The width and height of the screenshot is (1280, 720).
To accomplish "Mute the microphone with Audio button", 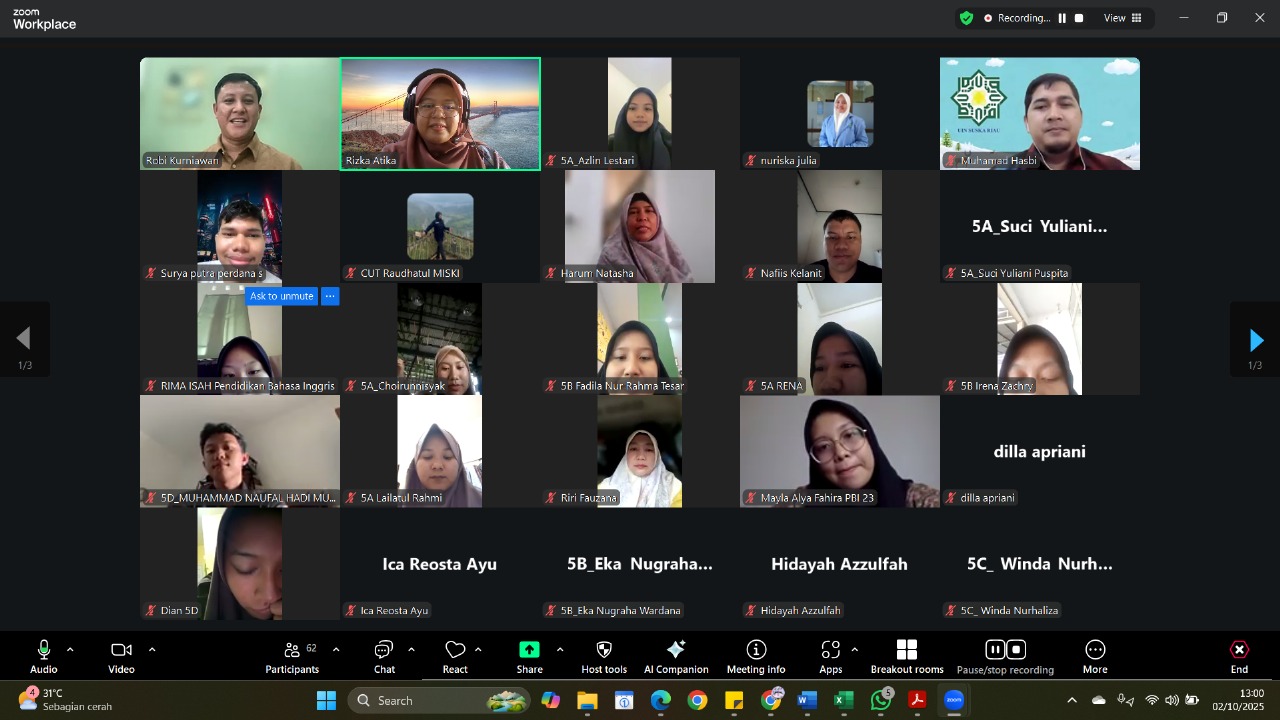I will click(x=43, y=656).
